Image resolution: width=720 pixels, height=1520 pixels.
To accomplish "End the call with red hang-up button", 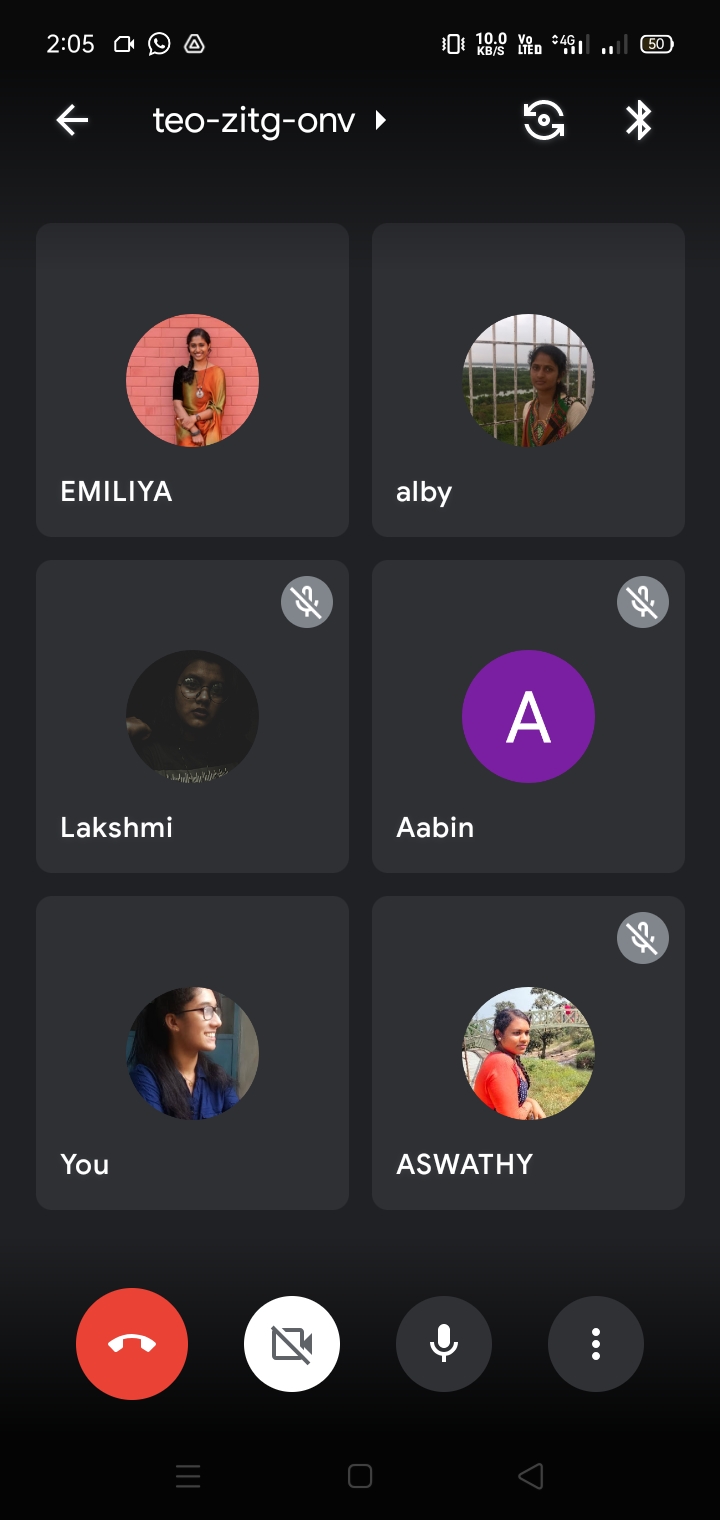I will tap(132, 1344).
